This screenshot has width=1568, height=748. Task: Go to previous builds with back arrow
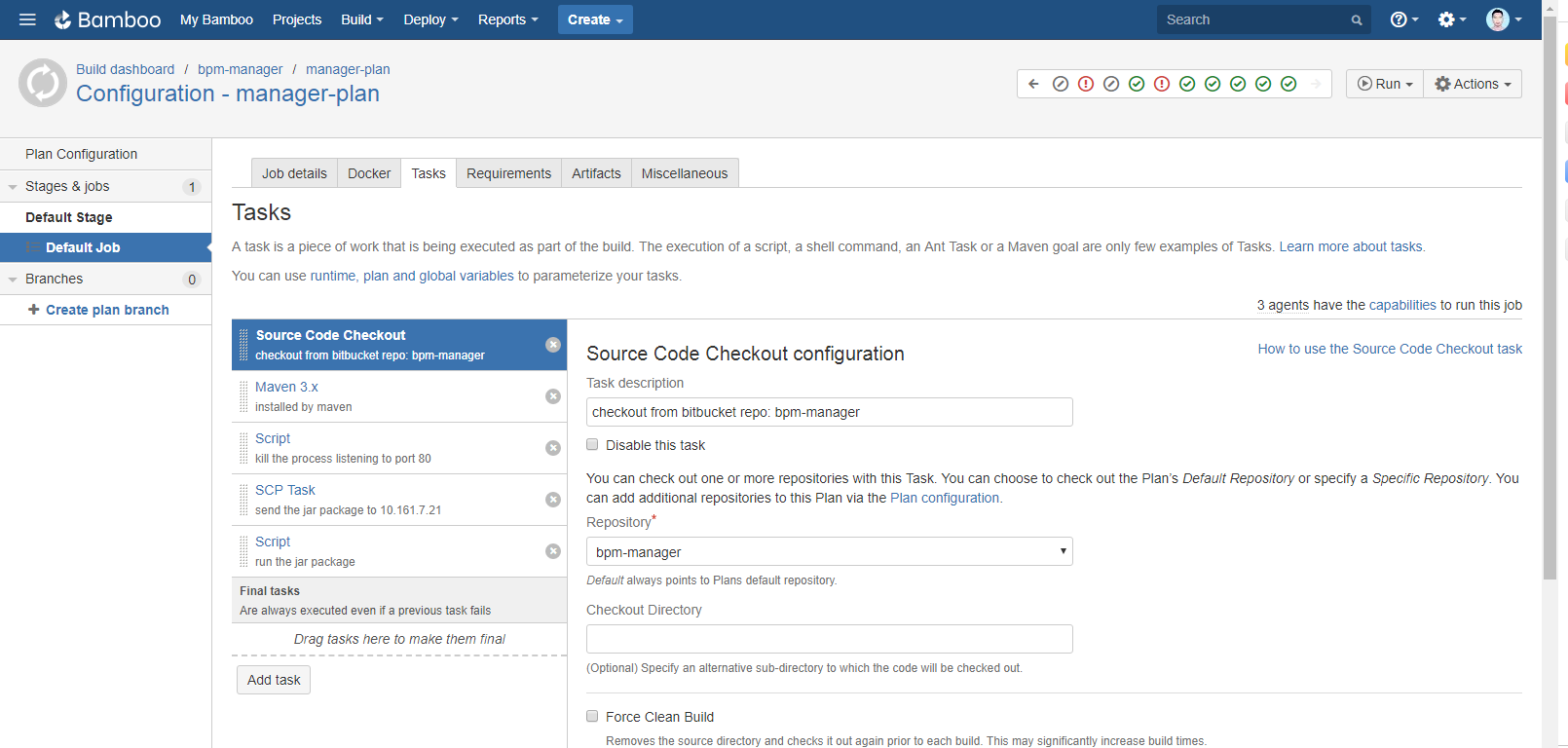(1033, 84)
